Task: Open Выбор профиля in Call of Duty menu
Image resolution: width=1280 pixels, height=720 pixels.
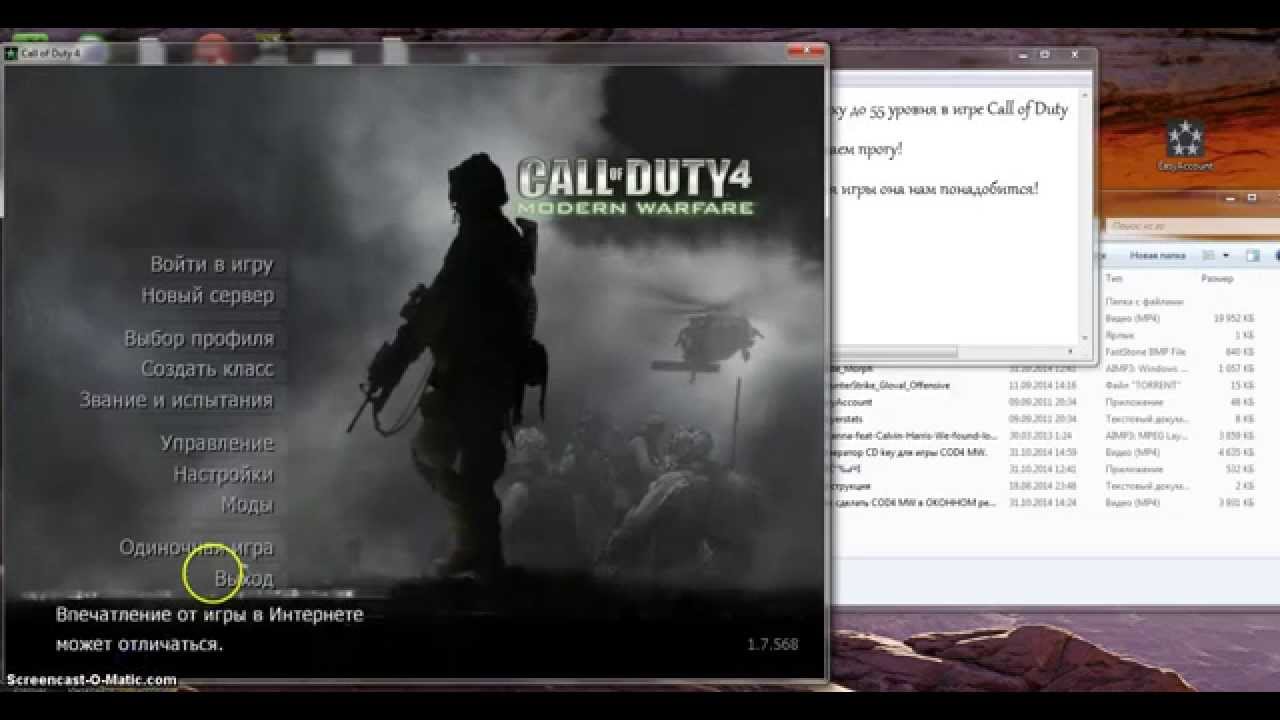Action: [x=198, y=338]
